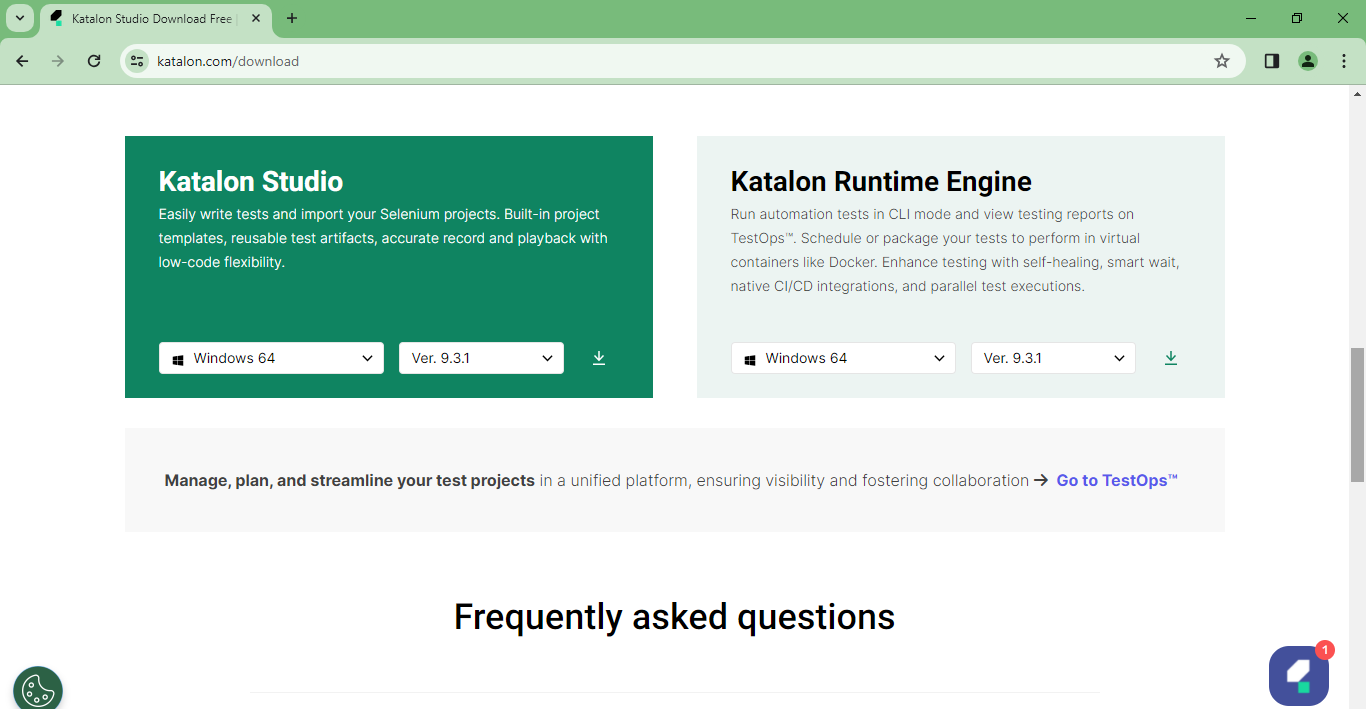Open the Katalon chat widget bubble

click(1298, 676)
